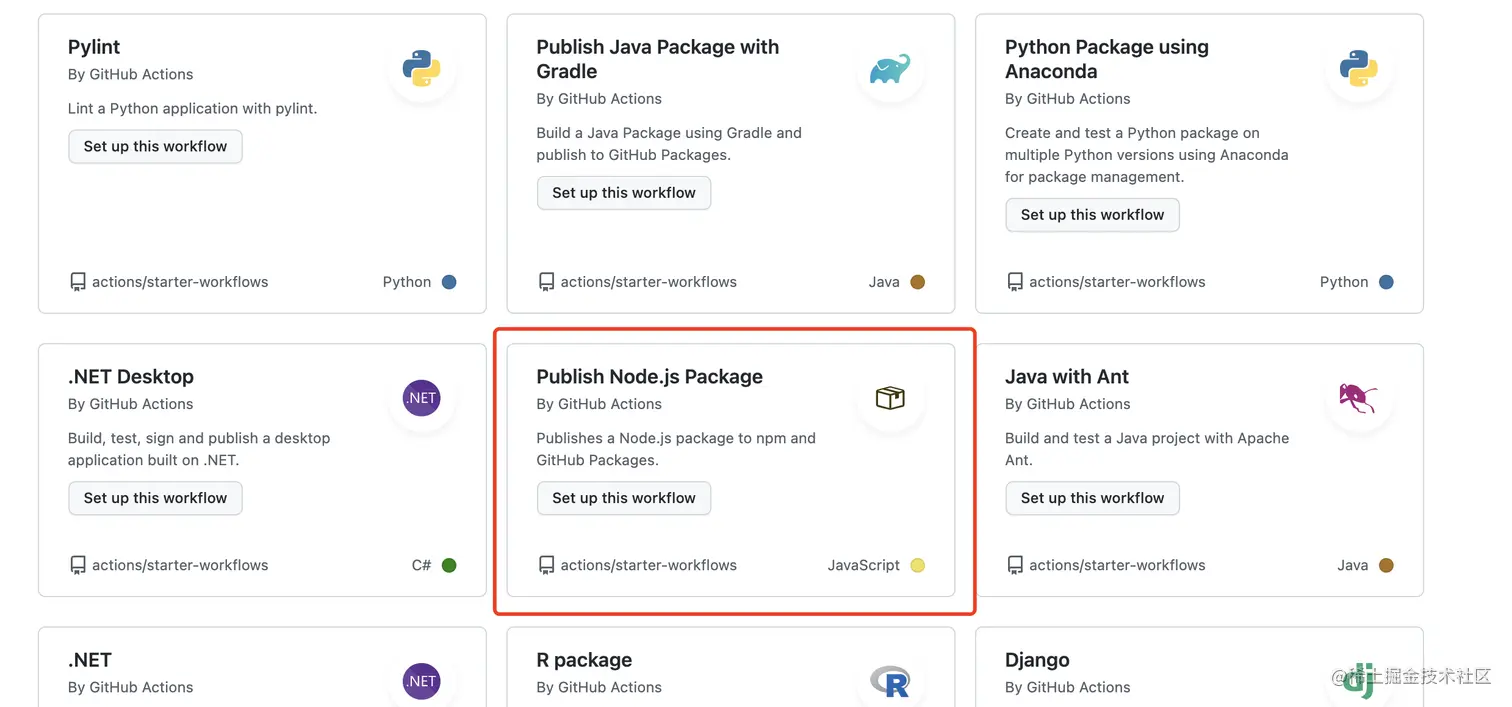Open actions/starter-workflows link on .NET Desktop card

pos(180,565)
